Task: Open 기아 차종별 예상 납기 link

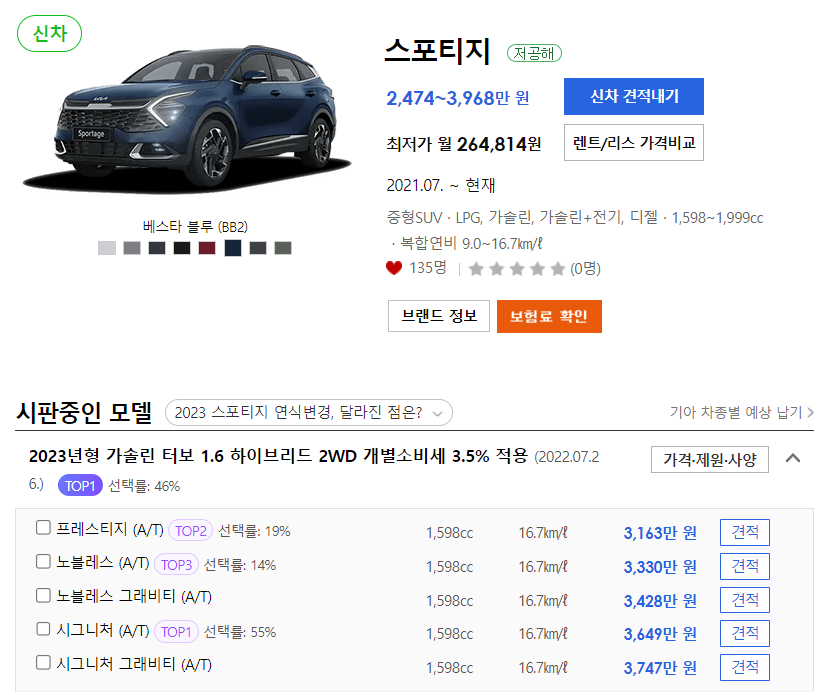Action: 741,412
